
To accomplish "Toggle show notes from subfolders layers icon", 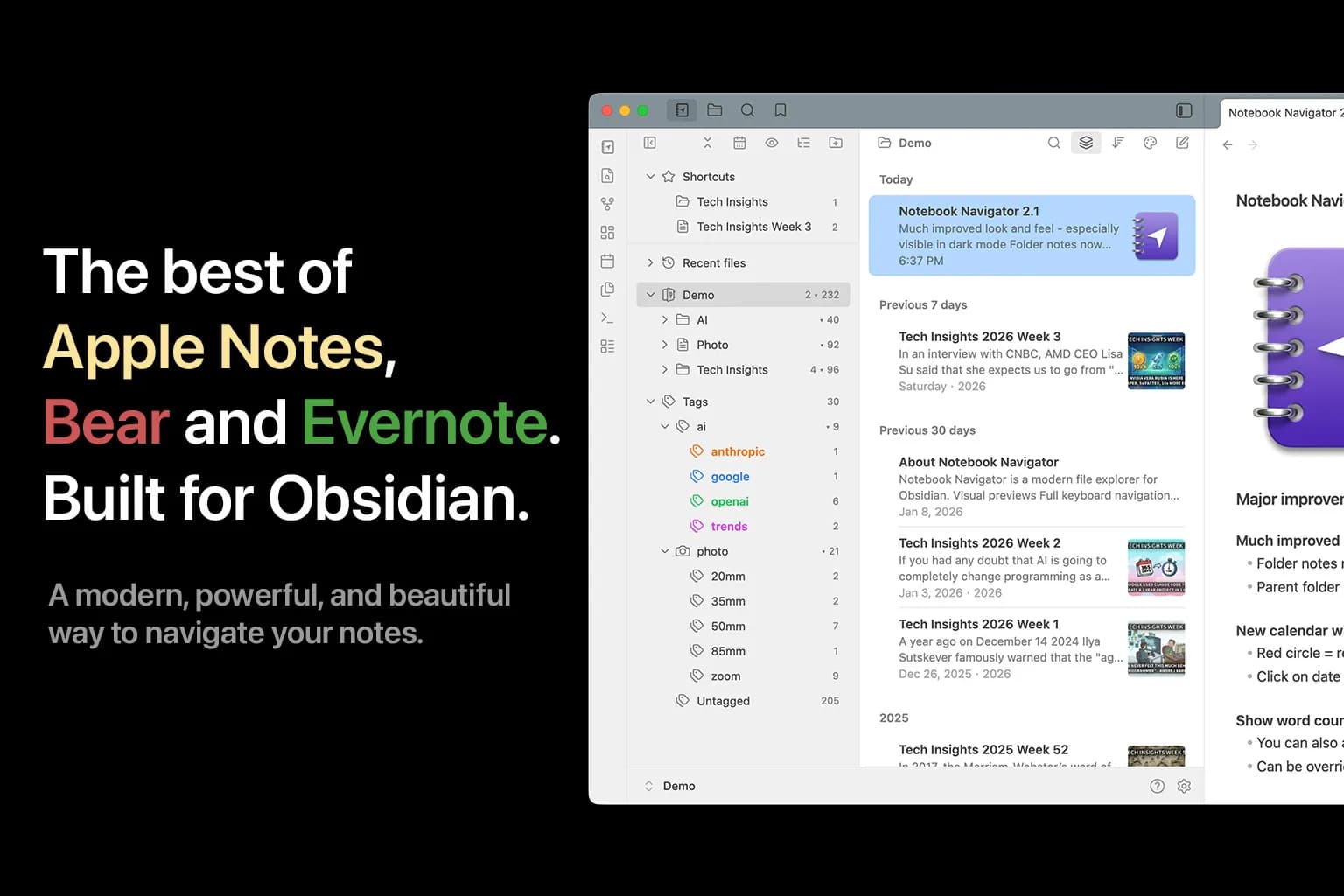I will pyautogui.click(x=1086, y=143).
